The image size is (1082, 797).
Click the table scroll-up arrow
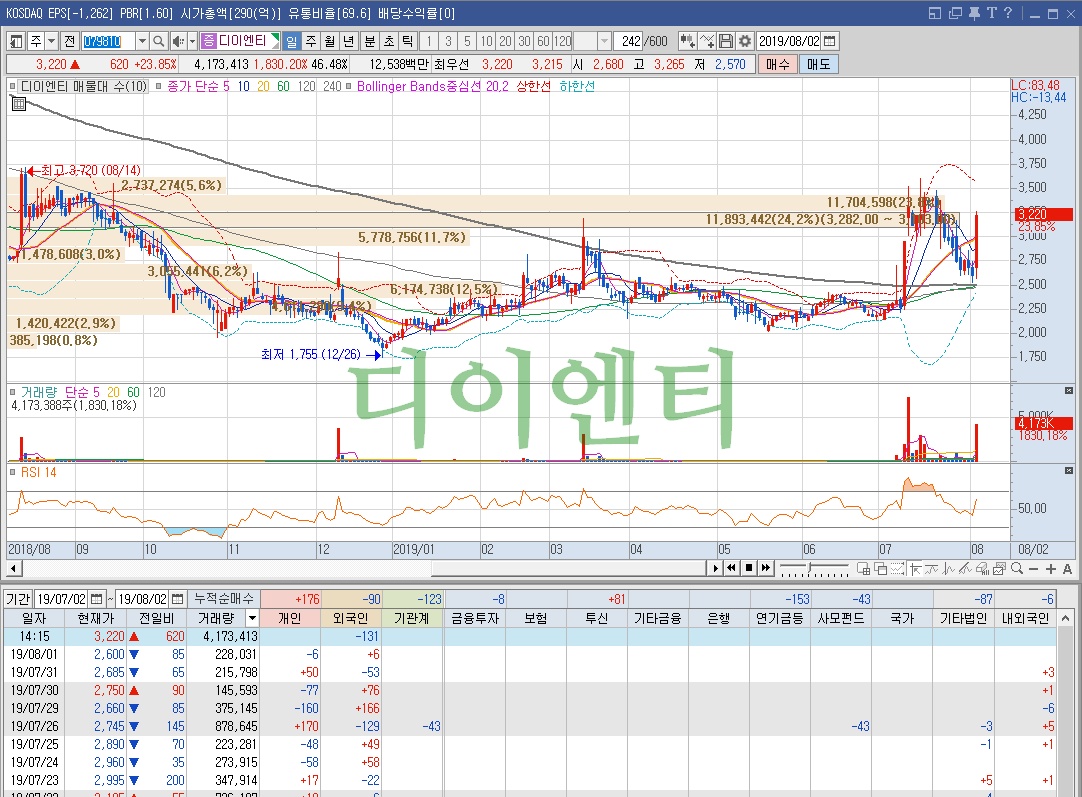[1065, 618]
